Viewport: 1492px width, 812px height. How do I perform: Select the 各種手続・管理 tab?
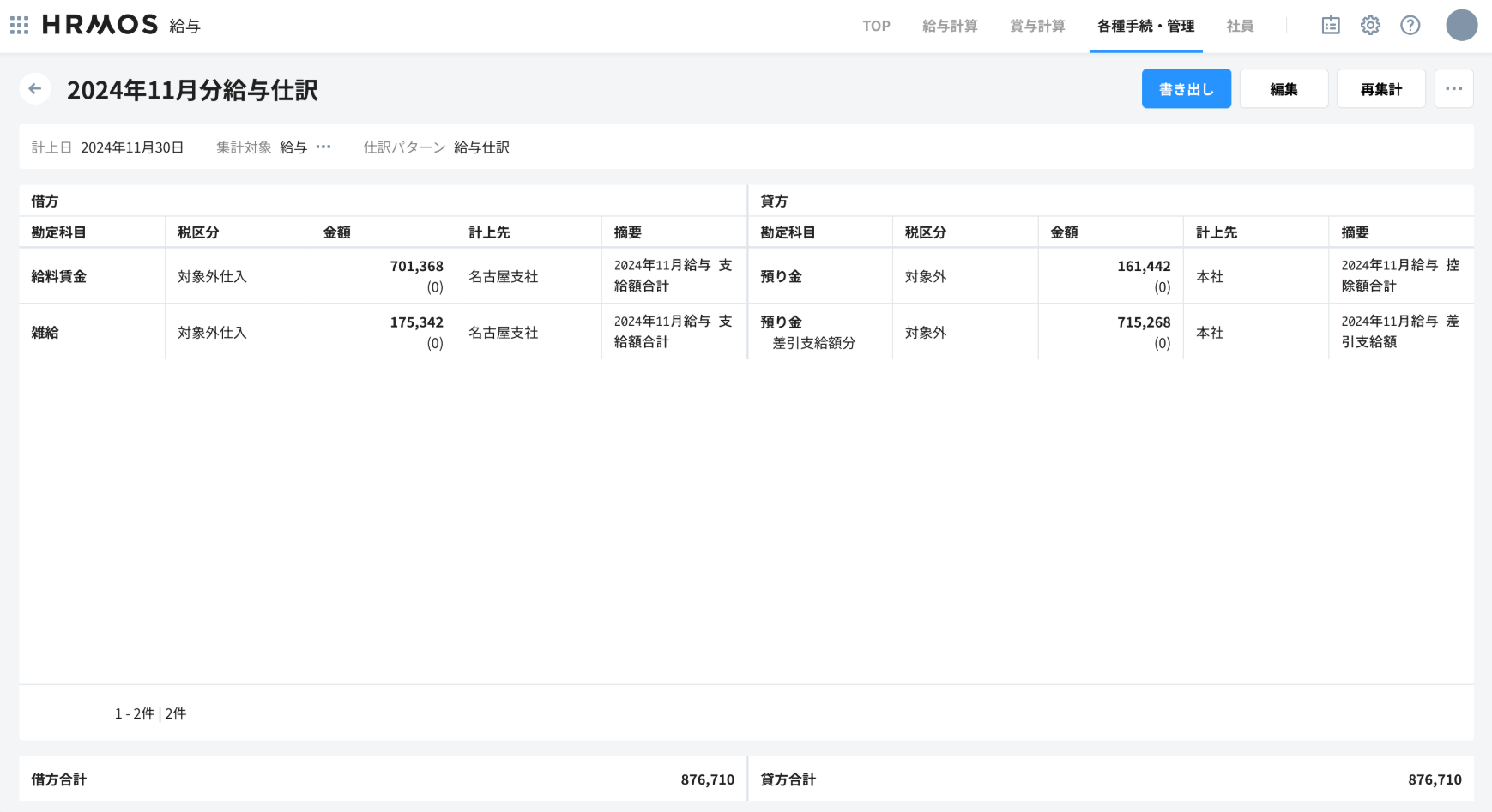click(x=1145, y=27)
